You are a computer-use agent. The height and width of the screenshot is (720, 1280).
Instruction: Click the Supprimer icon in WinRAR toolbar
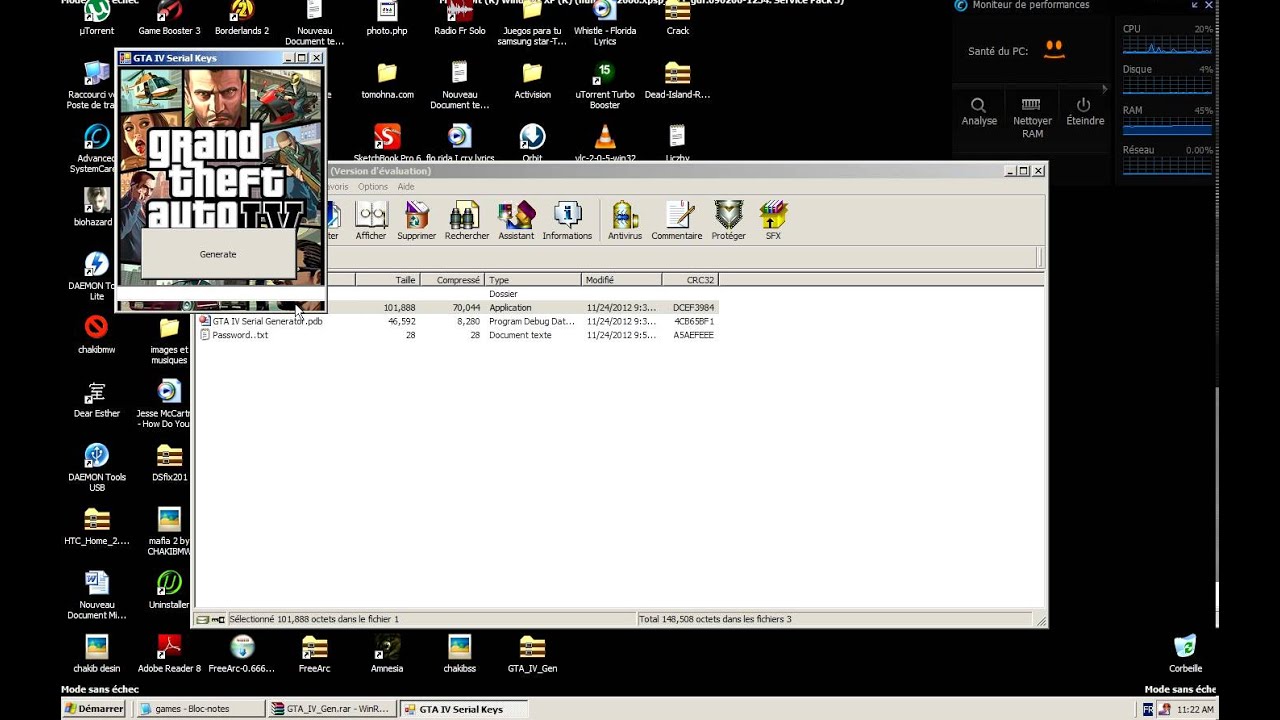(x=416, y=221)
